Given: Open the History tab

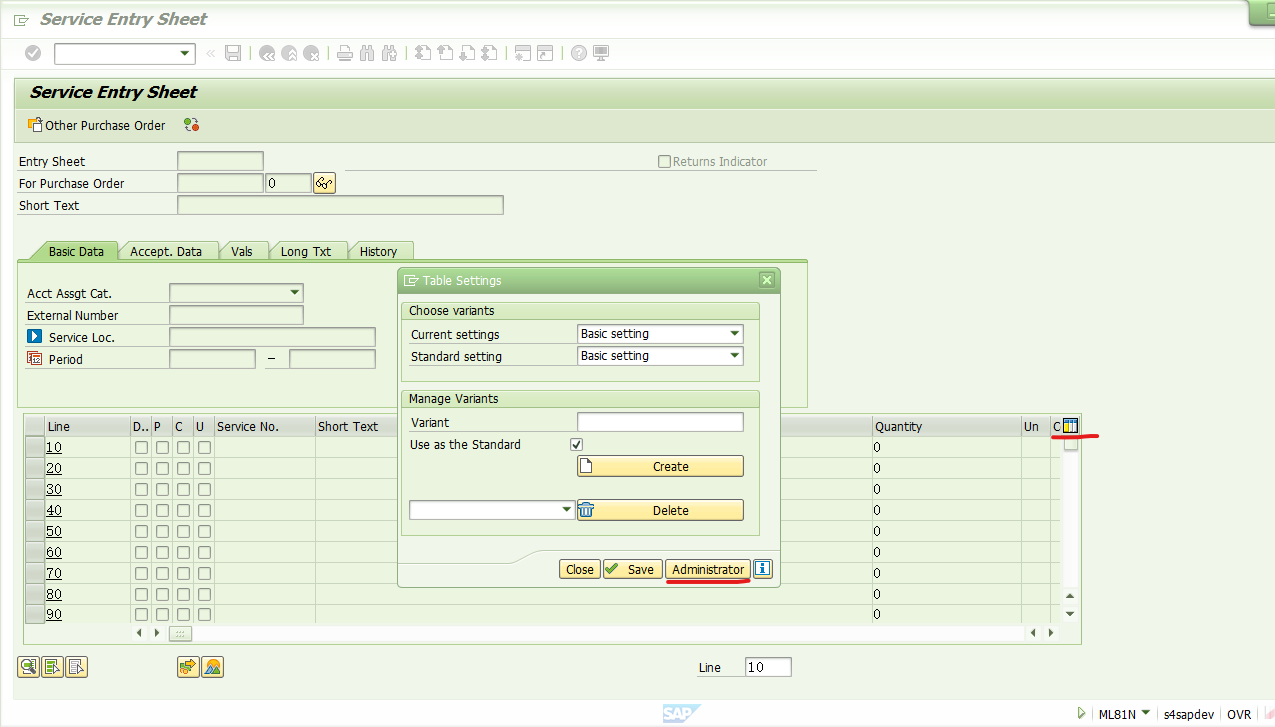Looking at the screenshot, I should pos(380,250).
